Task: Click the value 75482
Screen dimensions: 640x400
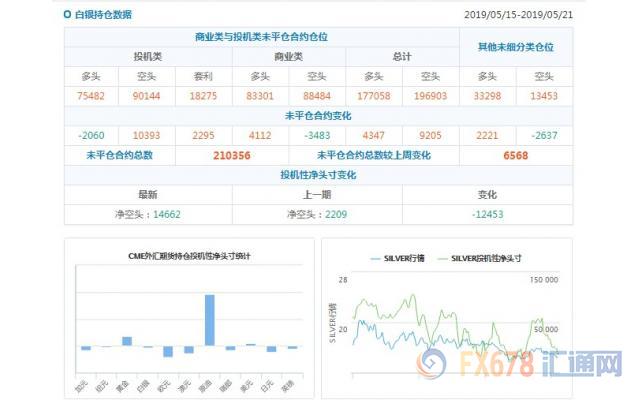Action: tap(91, 96)
